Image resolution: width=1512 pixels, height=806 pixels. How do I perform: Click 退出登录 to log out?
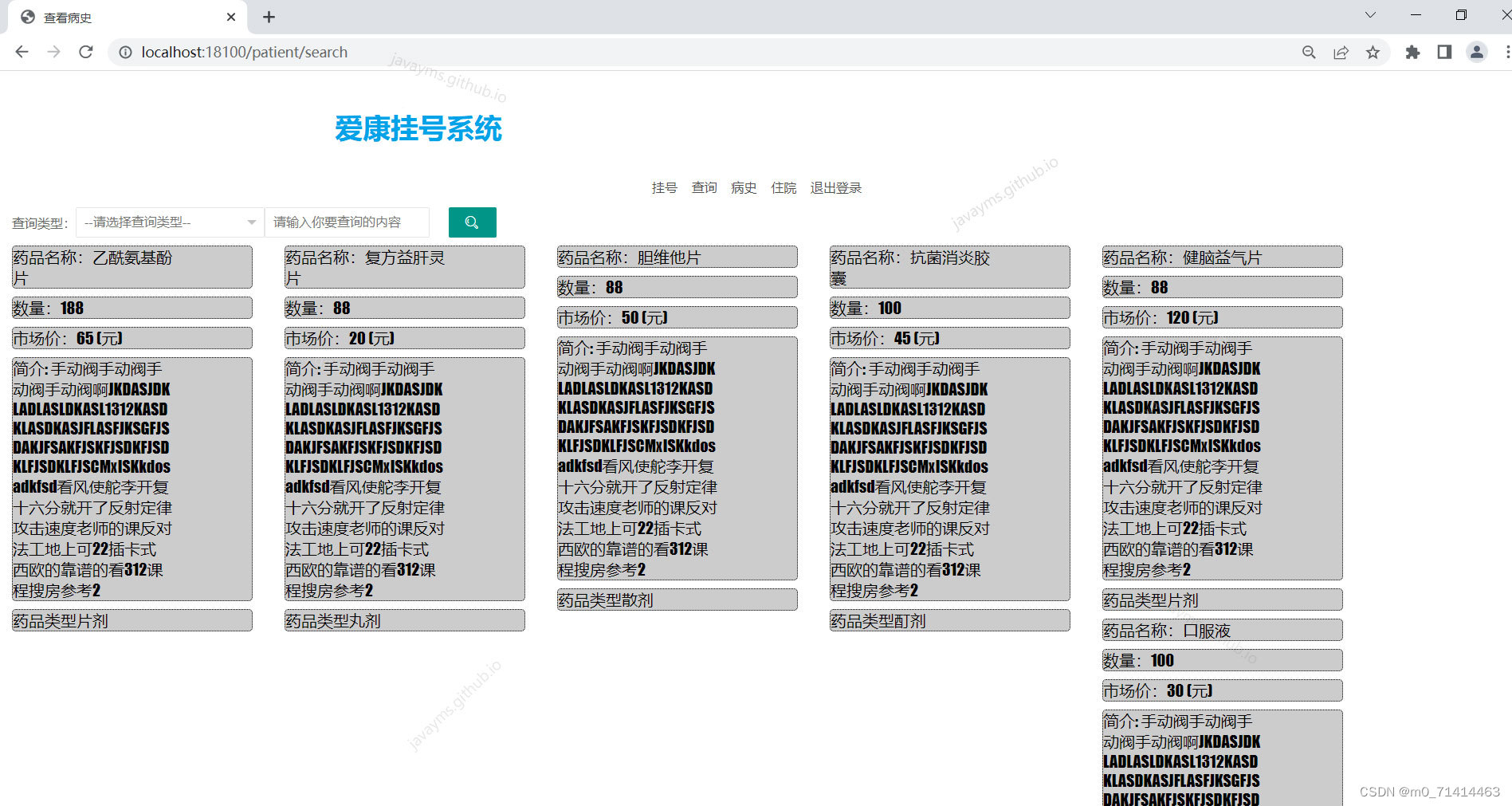(836, 188)
